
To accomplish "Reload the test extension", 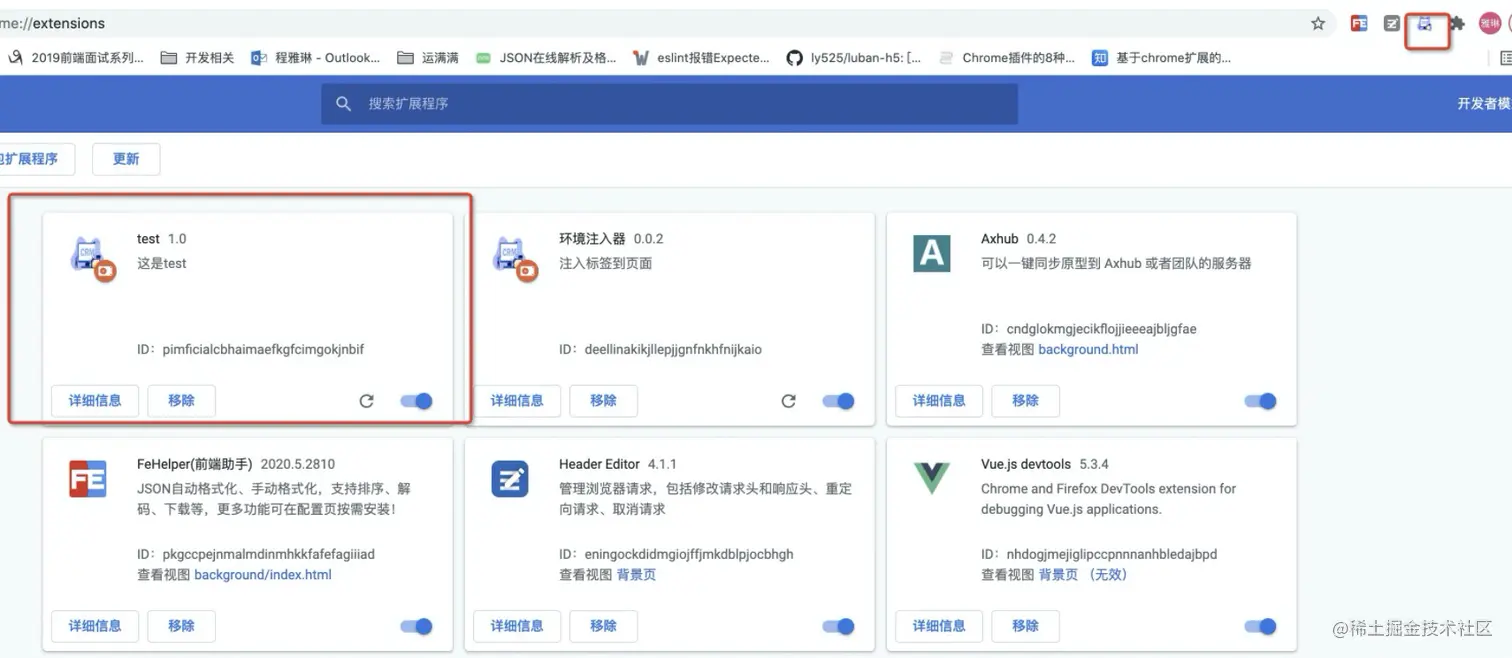I will click(x=366, y=401).
